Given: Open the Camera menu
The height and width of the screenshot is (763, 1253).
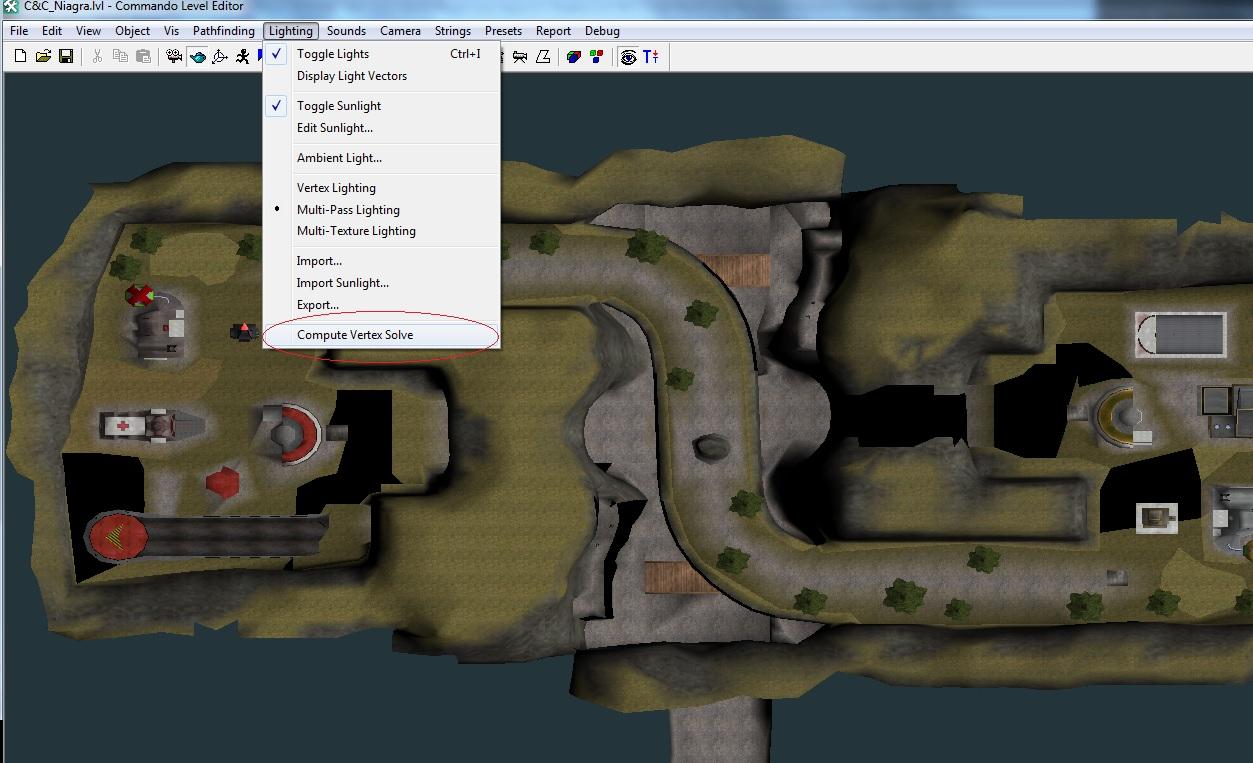Looking at the screenshot, I should (400, 31).
